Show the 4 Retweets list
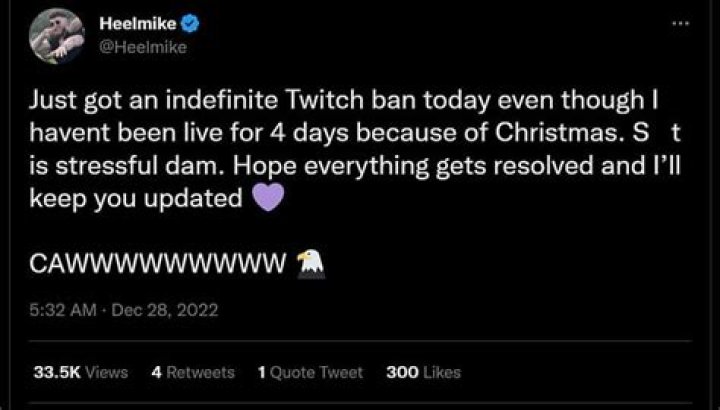720x410 pixels. [192, 372]
